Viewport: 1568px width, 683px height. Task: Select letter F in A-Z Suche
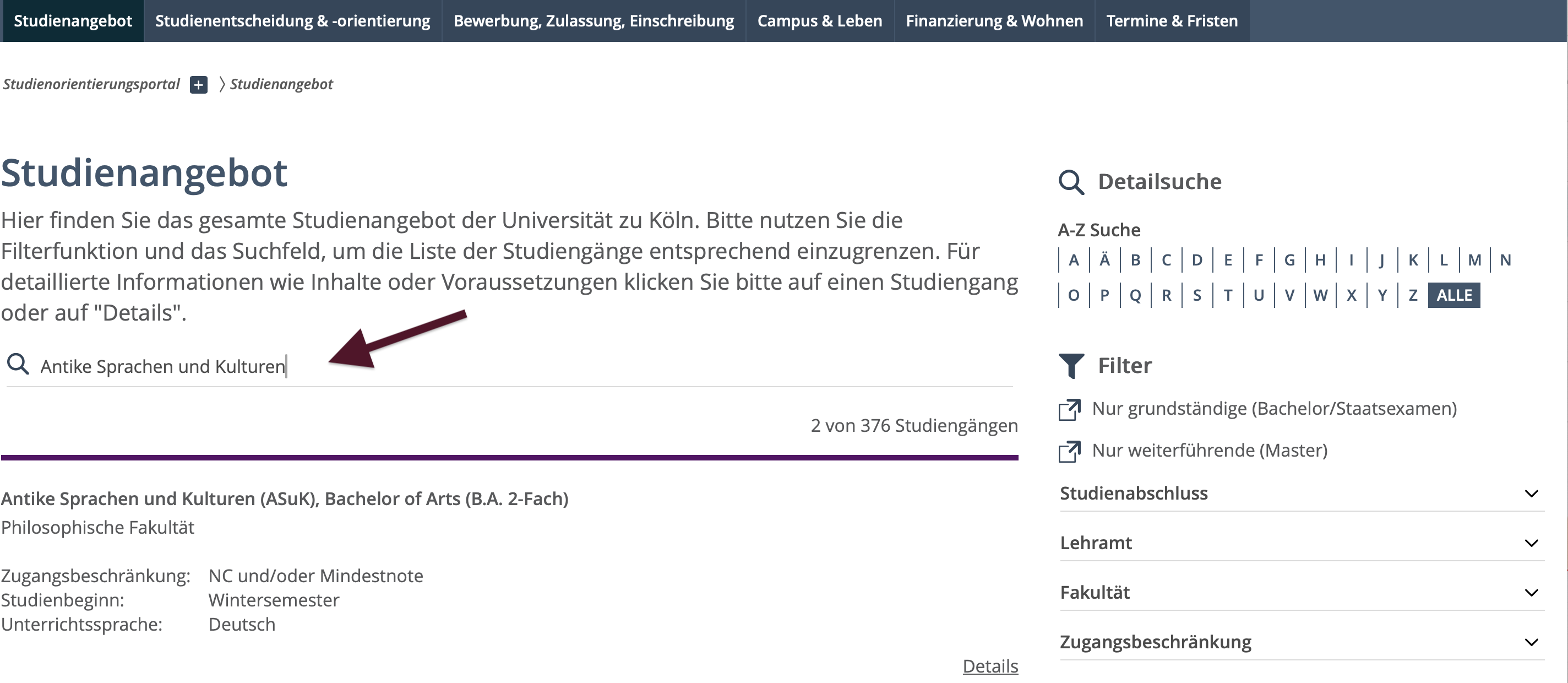coord(1259,260)
